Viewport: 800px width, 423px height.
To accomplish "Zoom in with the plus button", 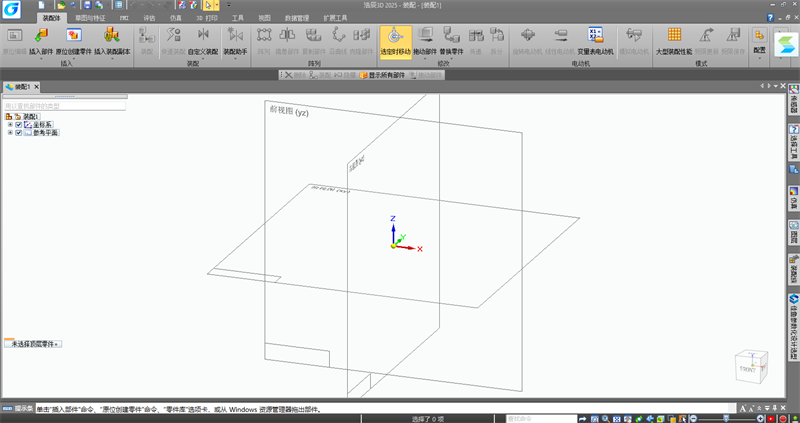I will [x=760, y=419].
